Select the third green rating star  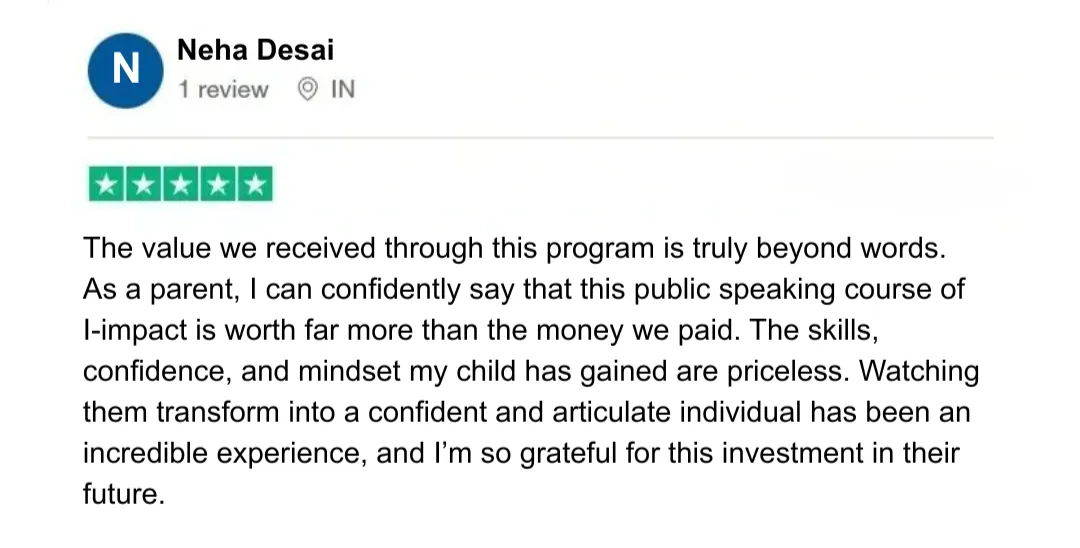181,185
